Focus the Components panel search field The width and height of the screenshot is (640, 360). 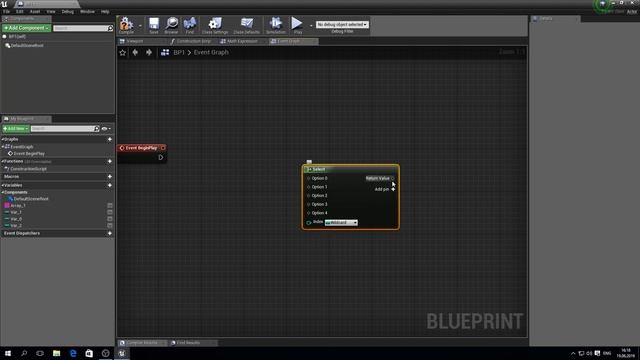coord(83,28)
